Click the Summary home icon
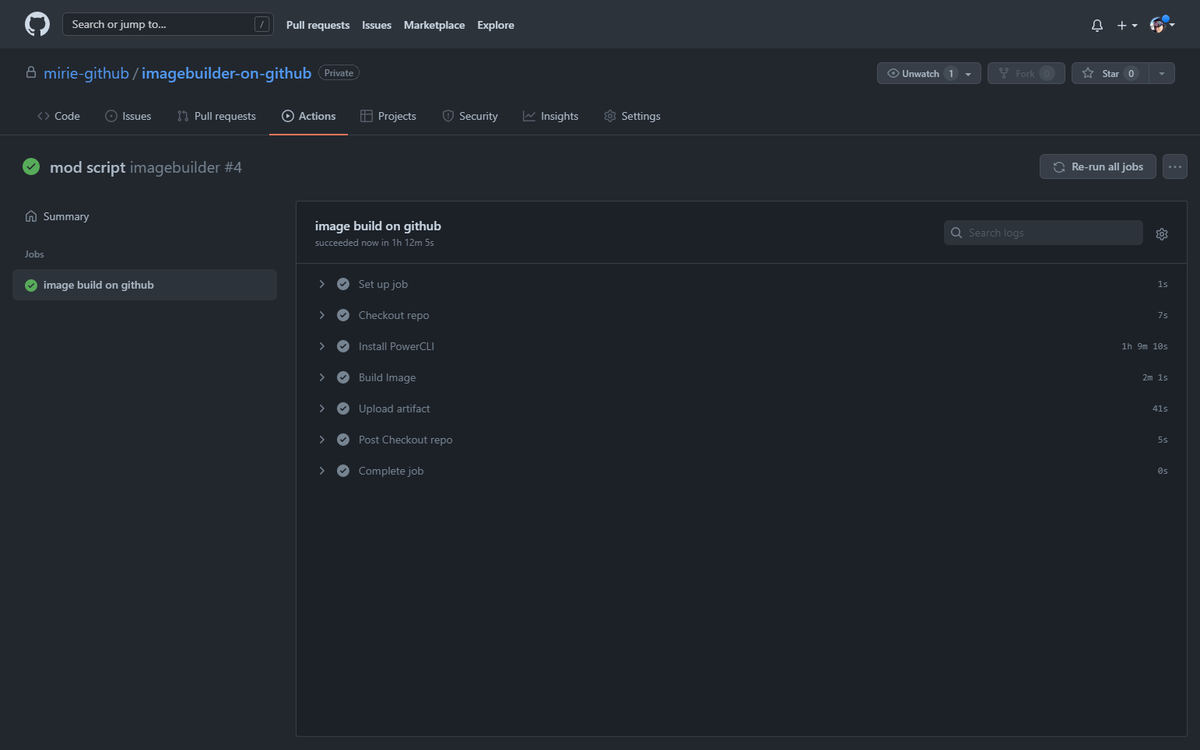The image size is (1200, 750). click(31, 216)
